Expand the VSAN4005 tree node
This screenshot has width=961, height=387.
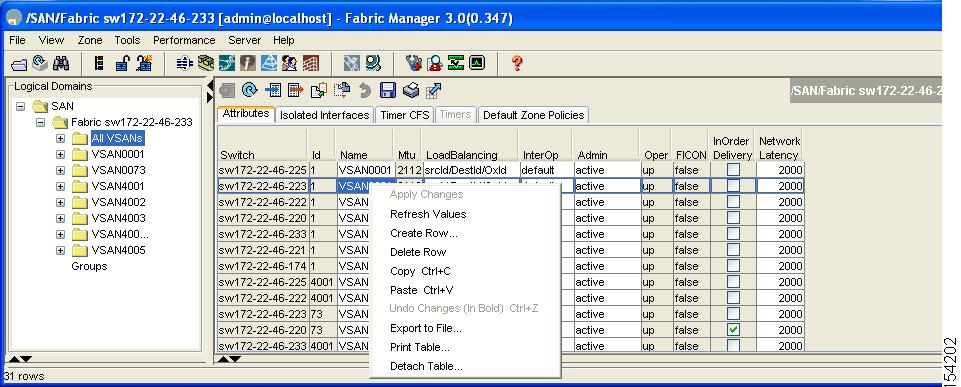(60, 250)
